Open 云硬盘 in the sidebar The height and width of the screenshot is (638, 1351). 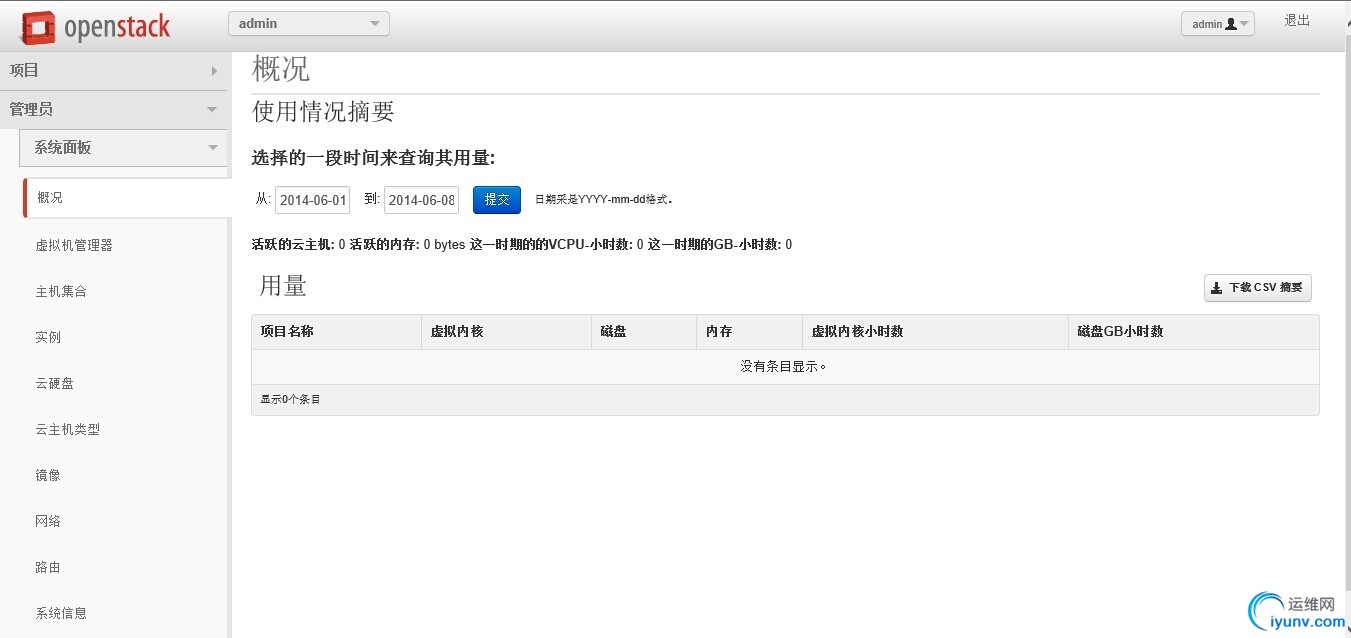pos(54,383)
